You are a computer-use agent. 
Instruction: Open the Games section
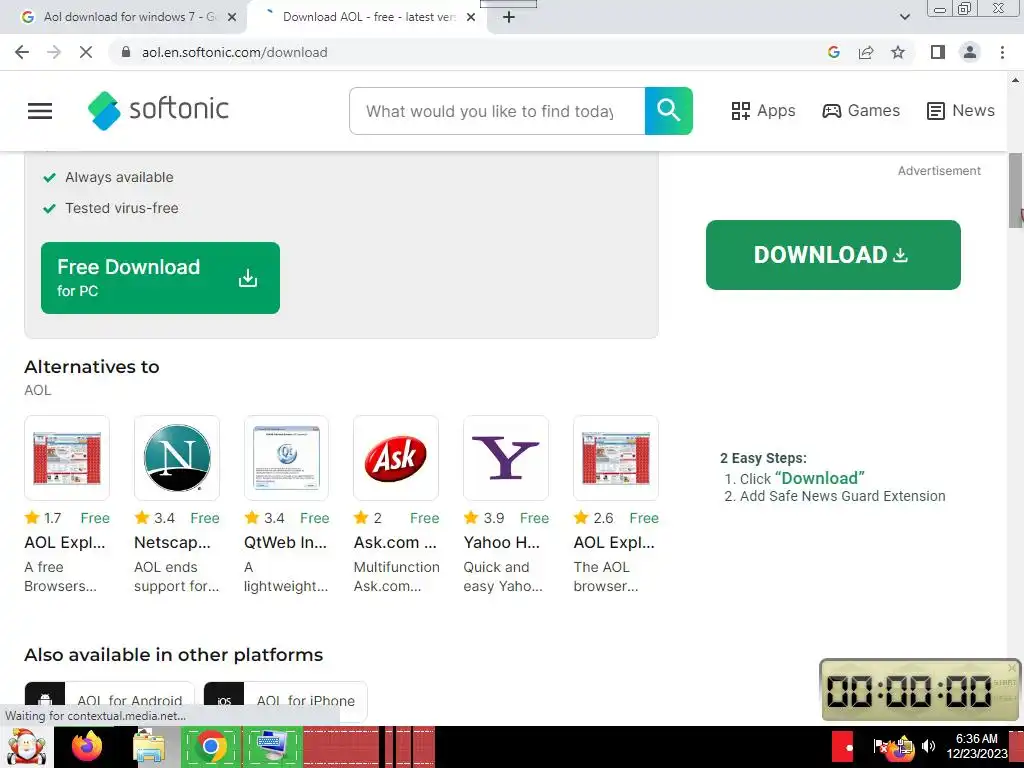861,110
